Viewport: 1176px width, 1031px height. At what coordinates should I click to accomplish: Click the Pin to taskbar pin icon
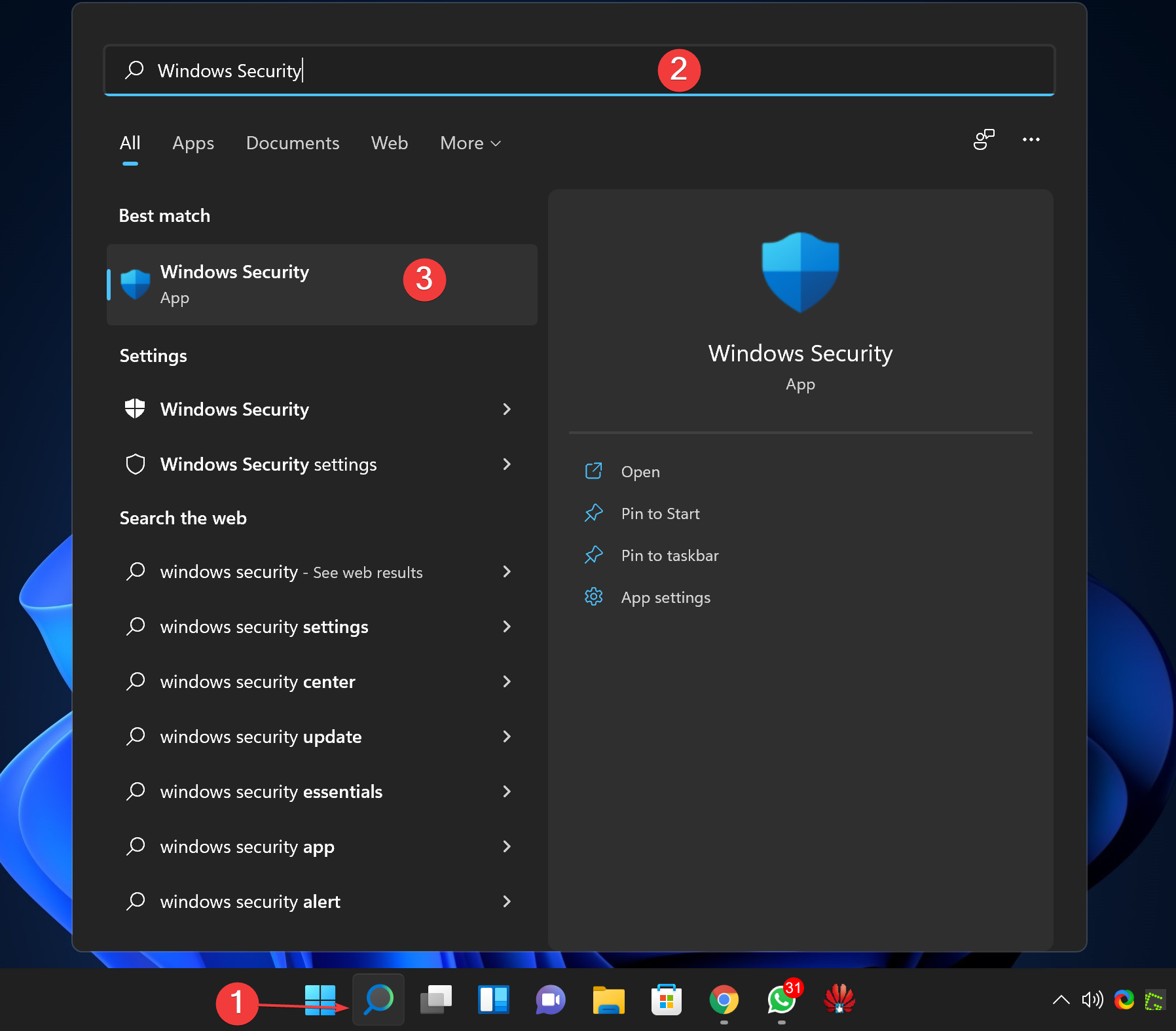click(x=593, y=554)
